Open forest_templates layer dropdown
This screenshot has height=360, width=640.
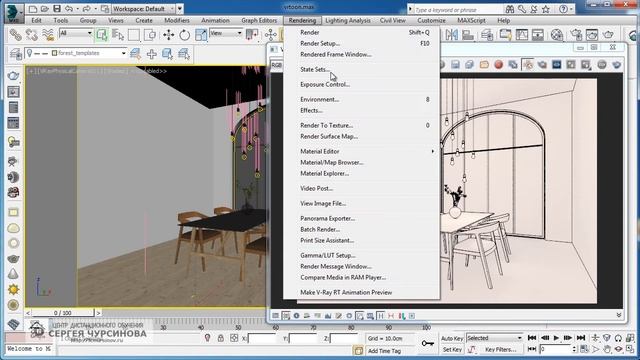pyautogui.click(x=76, y=53)
